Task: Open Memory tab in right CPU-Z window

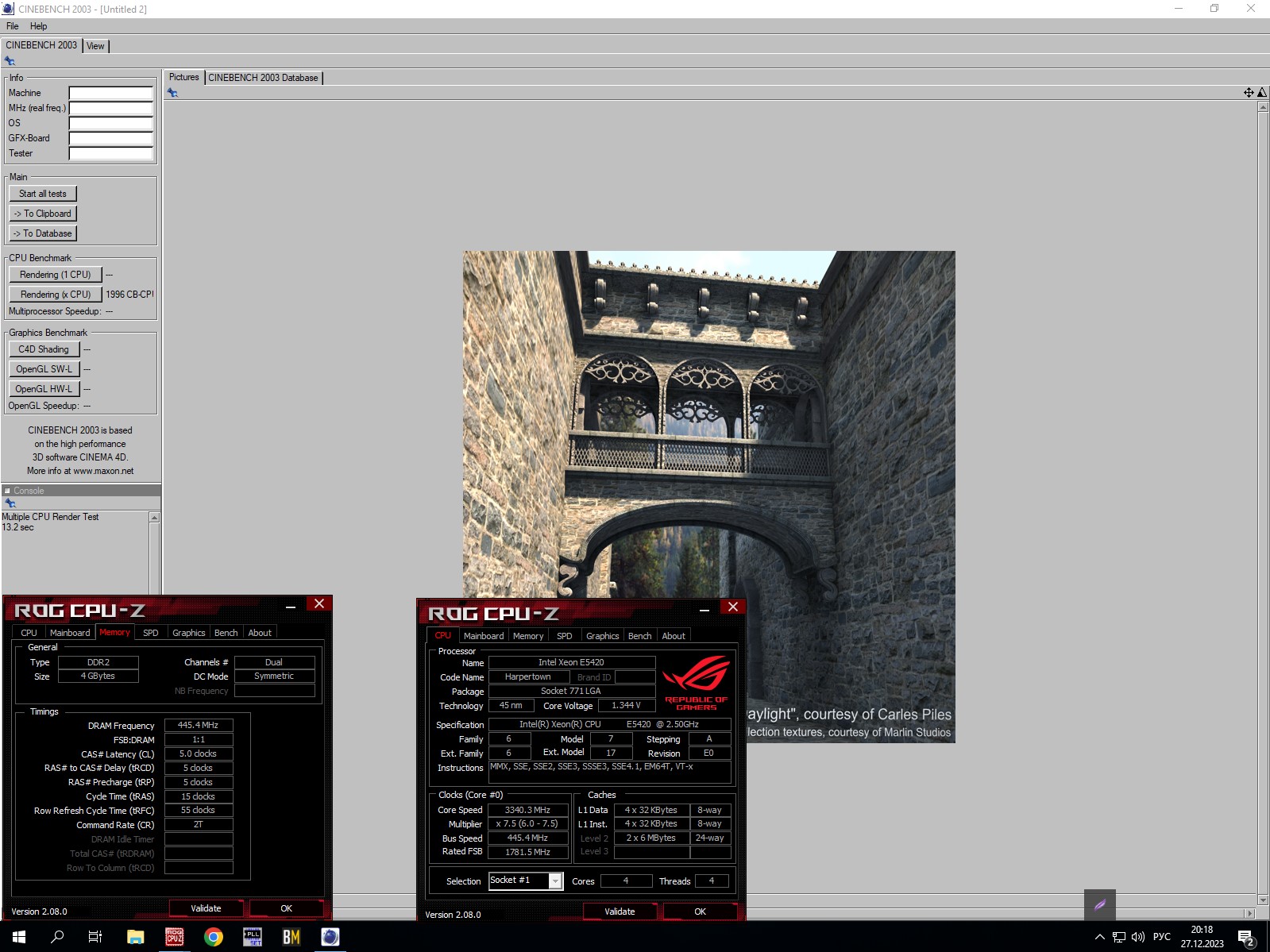Action: pos(528,636)
